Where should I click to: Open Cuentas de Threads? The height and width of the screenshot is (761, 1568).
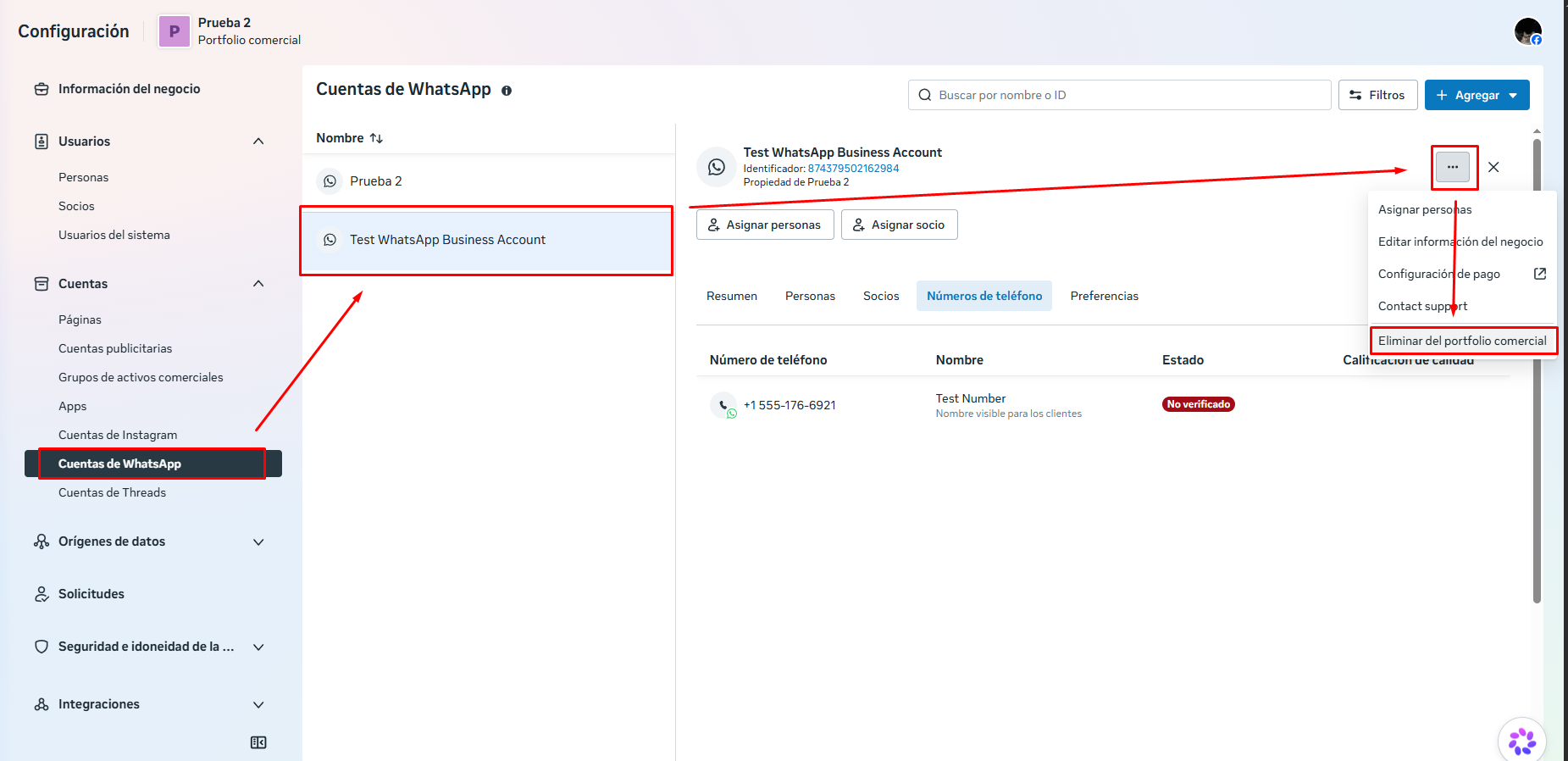click(112, 492)
